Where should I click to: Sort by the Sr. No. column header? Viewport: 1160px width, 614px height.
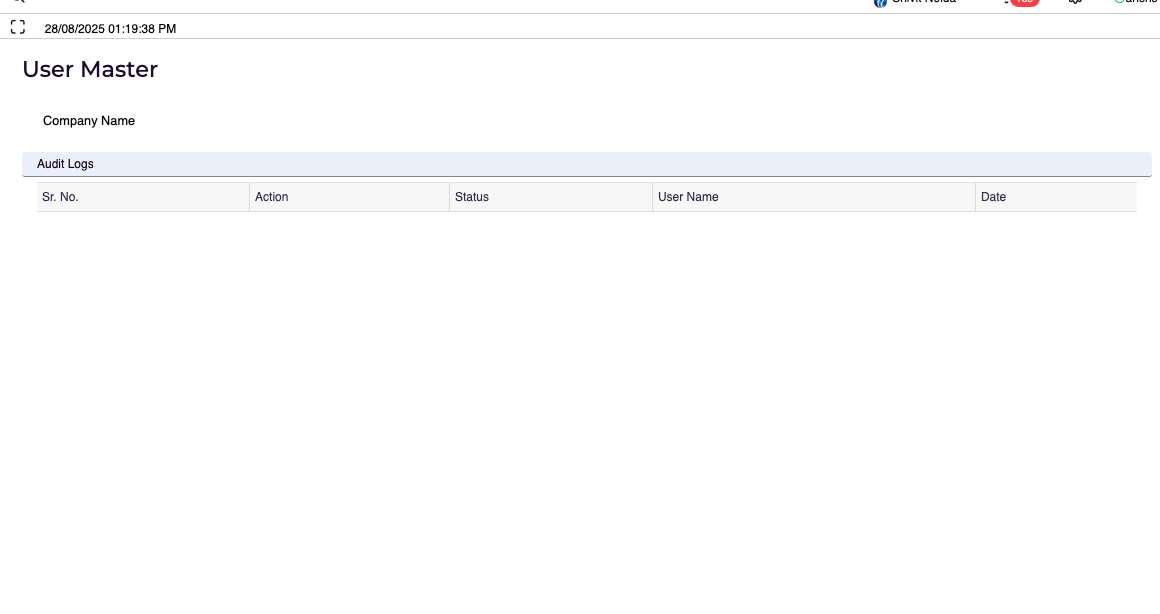click(x=60, y=197)
